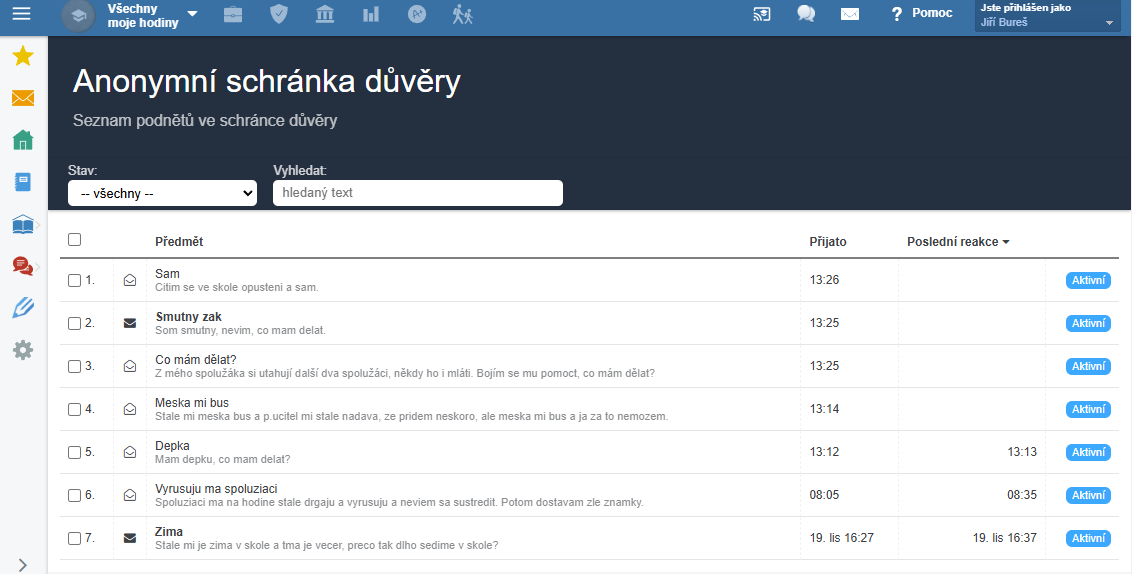This screenshot has height=574, width=1132.
Task: Click opened envelope icon in Co mám dělat? row
Action: coord(130,366)
